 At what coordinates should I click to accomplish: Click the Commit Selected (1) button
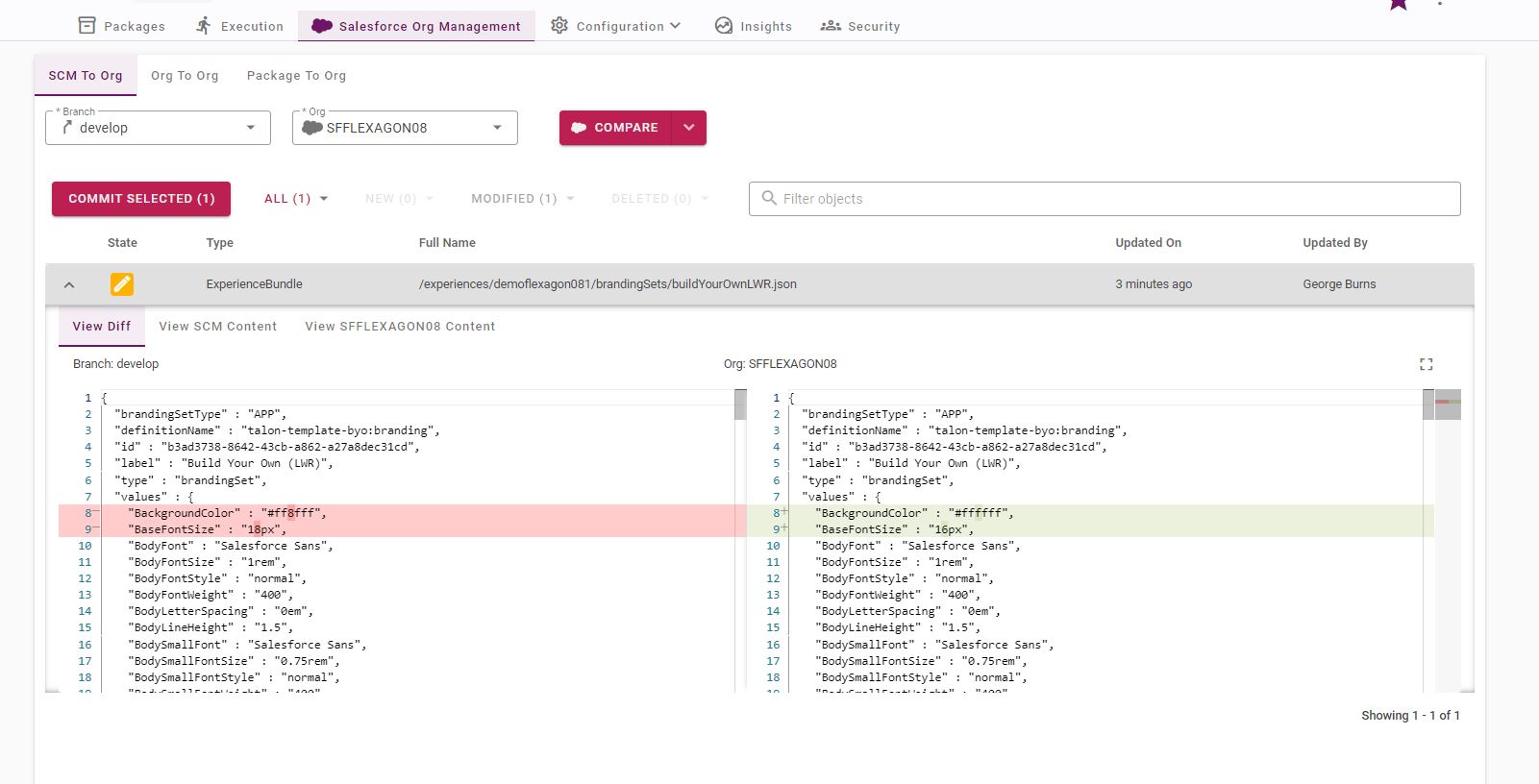point(141,199)
